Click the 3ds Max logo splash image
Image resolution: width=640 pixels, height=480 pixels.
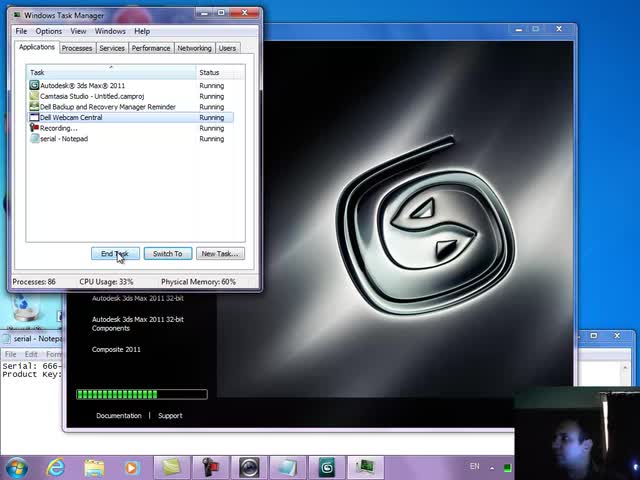(x=424, y=226)
